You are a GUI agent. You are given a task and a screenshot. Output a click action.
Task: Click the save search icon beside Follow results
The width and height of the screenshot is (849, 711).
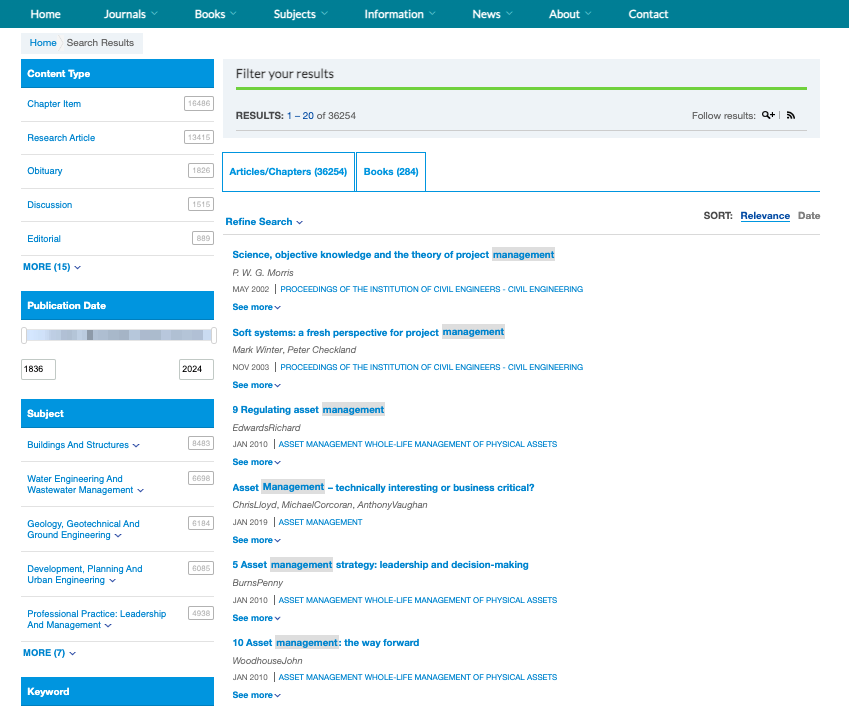[x=768, y=116]
